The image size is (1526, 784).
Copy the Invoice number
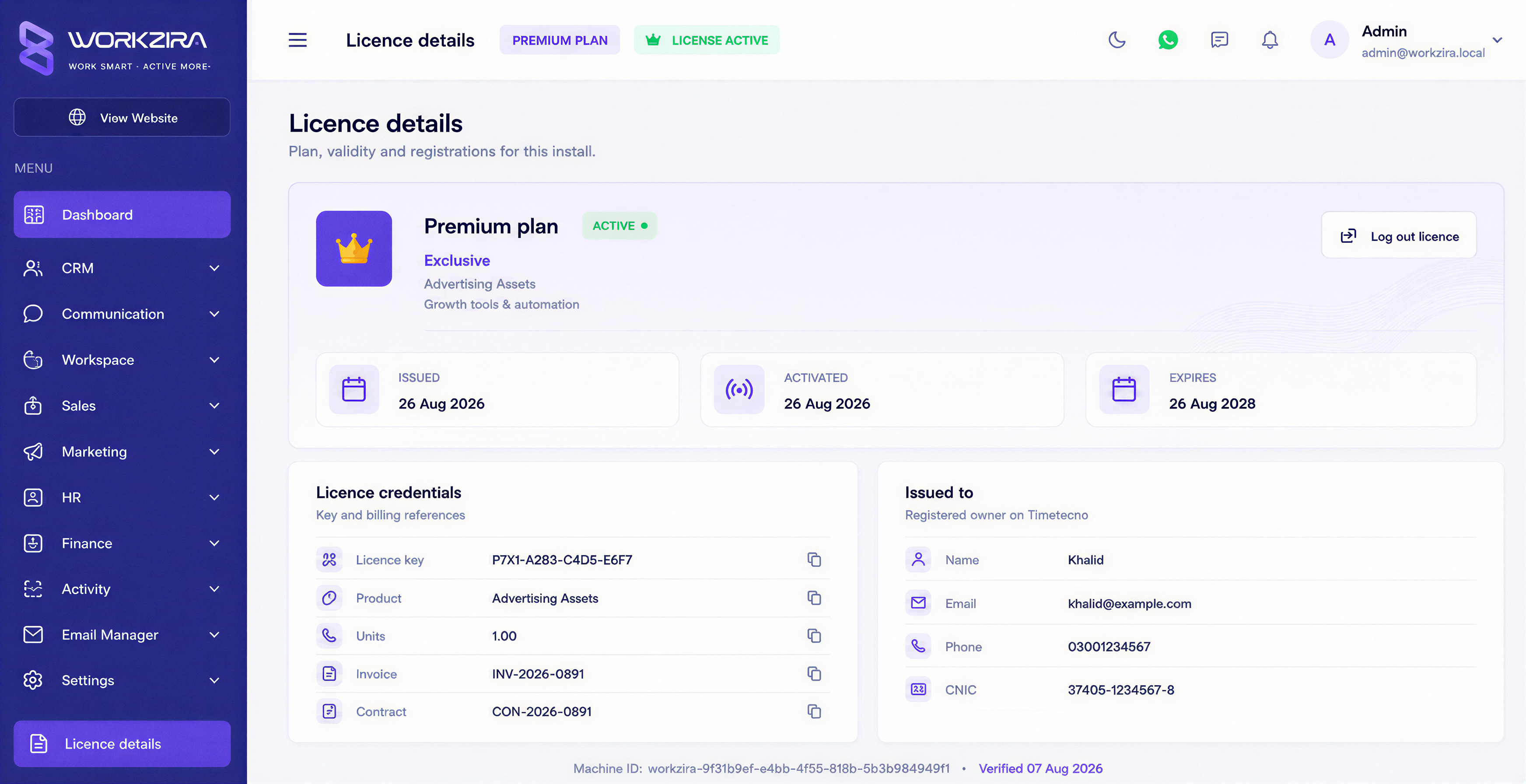[814, 673]
